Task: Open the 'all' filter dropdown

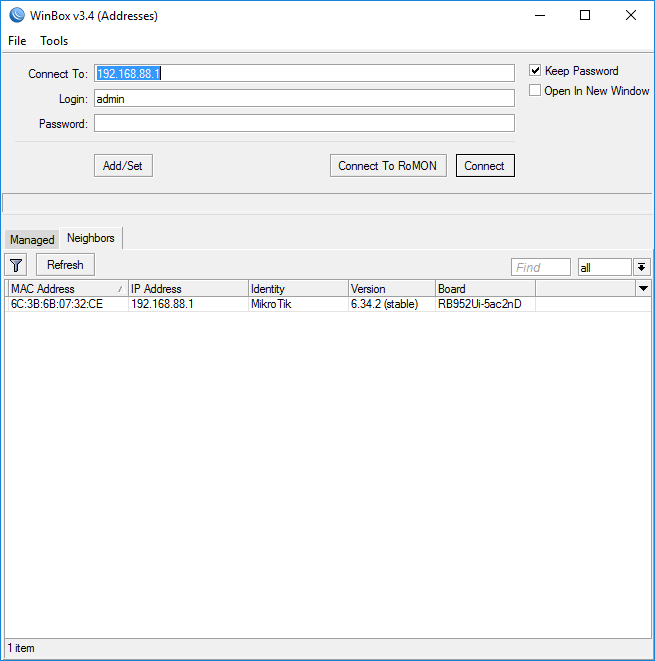Action: [x=642, y=267]
